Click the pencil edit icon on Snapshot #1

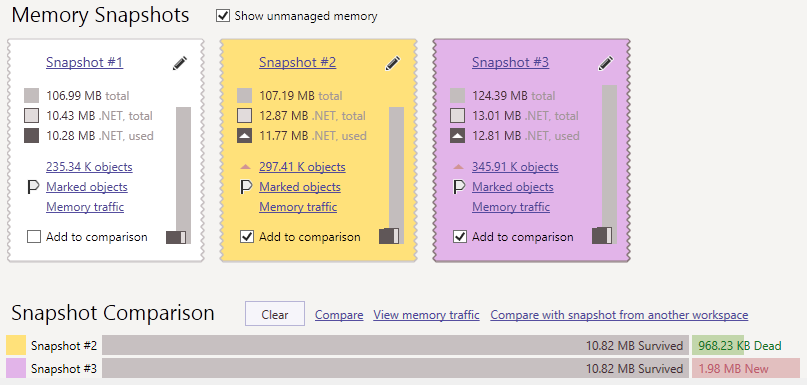point(180,63)
